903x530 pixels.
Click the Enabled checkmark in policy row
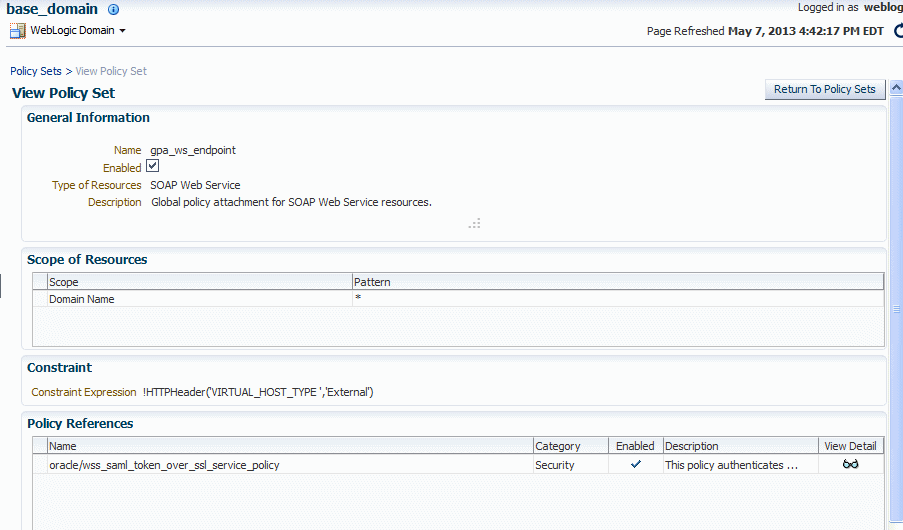pyautogui.click(x=636, y=464)
